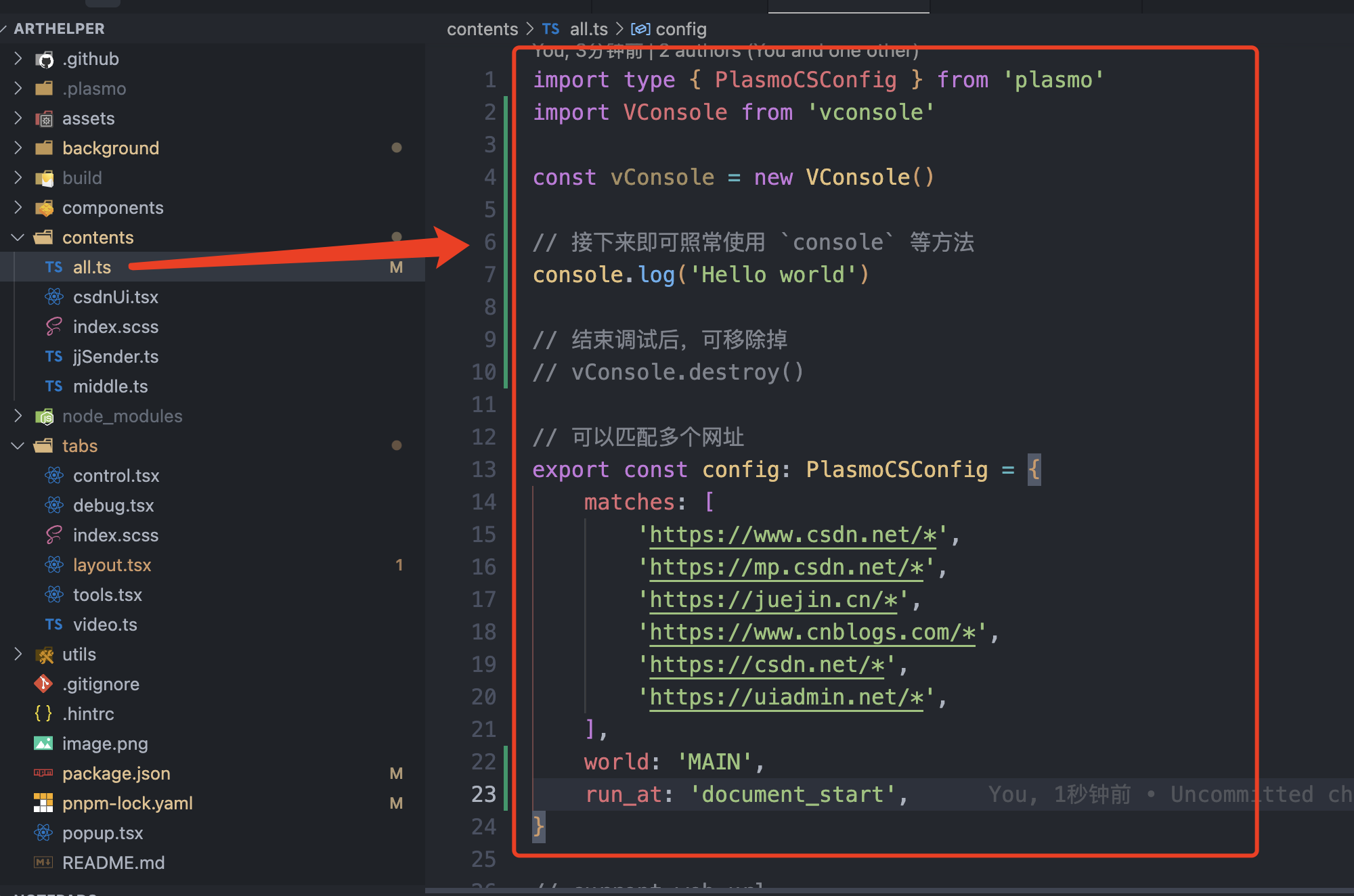Image resolution: width=1354 pixels, height=896 pixels.
Task: Expand the node_modules folder
Action: click(18, 416)
